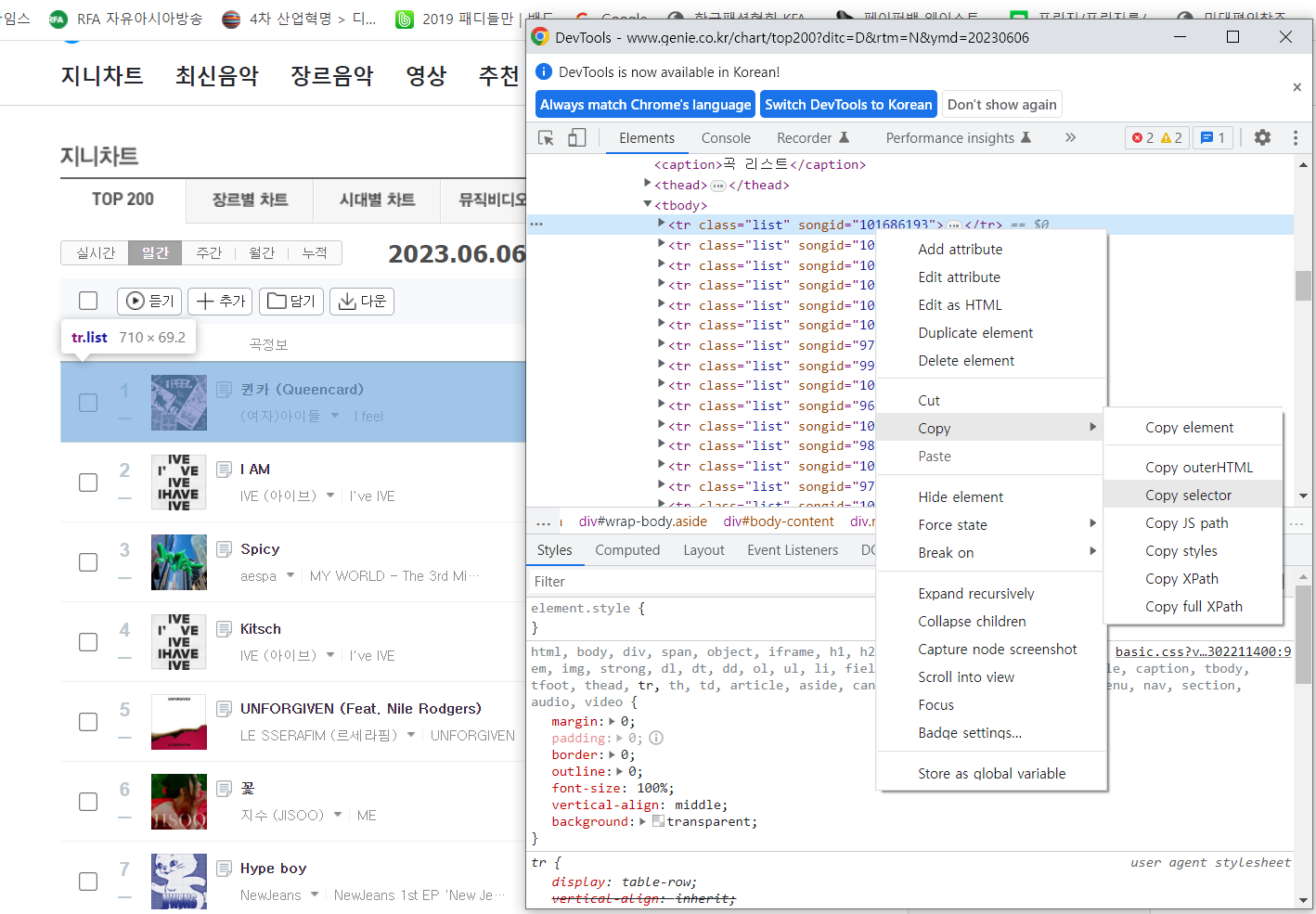
Task: Toggle the device toolbar icon
Action: pos(577,137)
